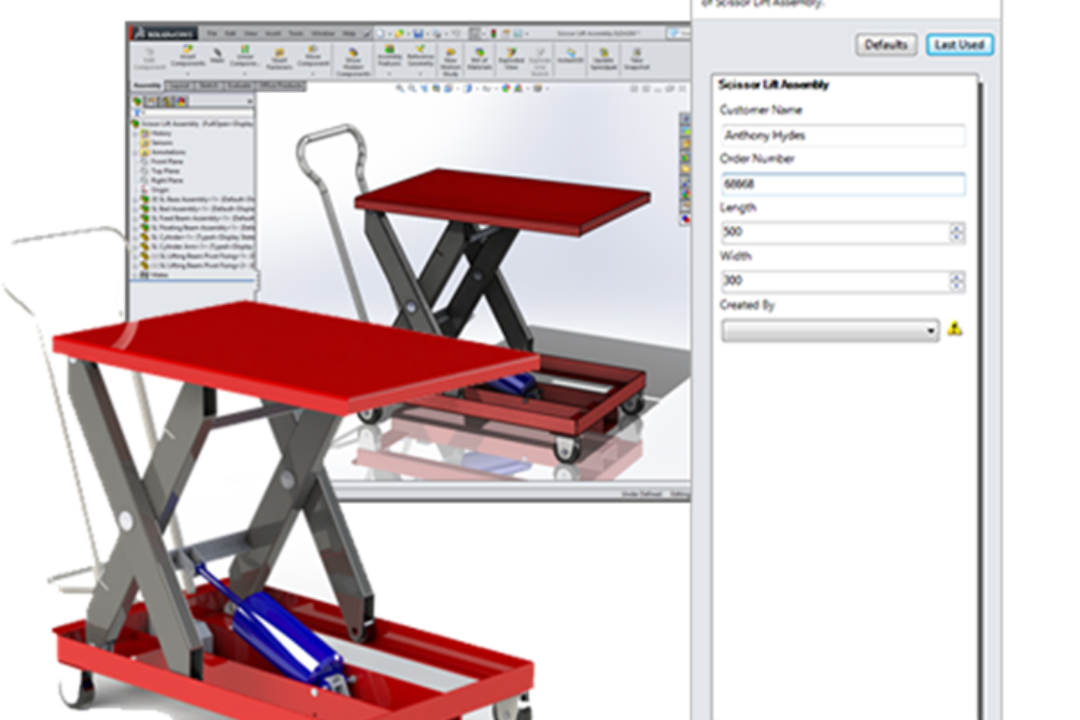
Task: Switch to the Assembly command tab
Action: click(x=147, y=85)
